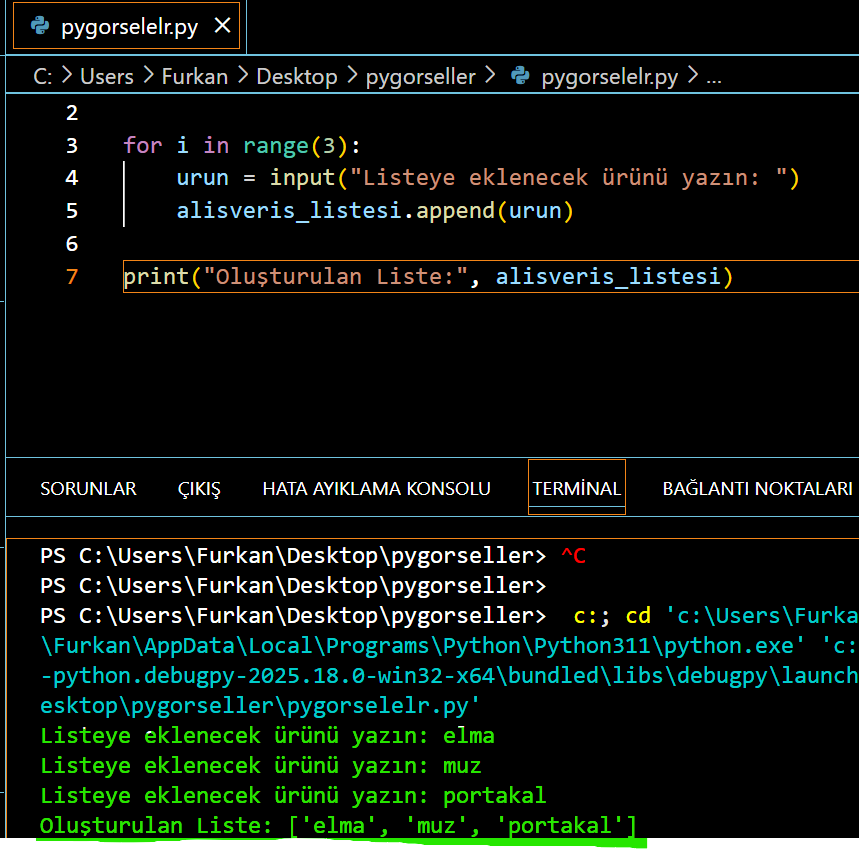The image size is (859, 849).
Task: Close the pygorselelr.py editor tab
Action: coord(222,27)
